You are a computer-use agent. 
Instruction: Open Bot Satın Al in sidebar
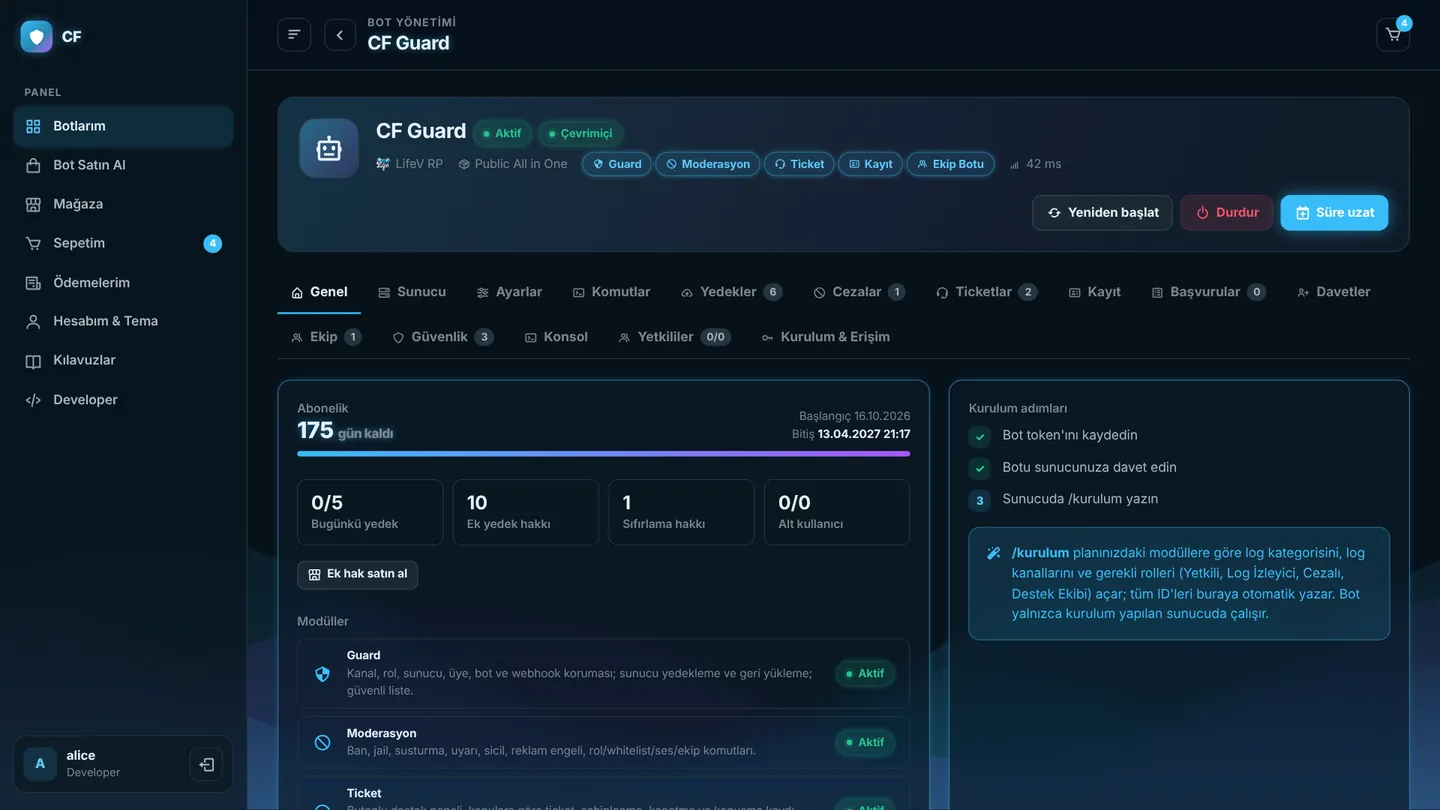coord(123,165)
